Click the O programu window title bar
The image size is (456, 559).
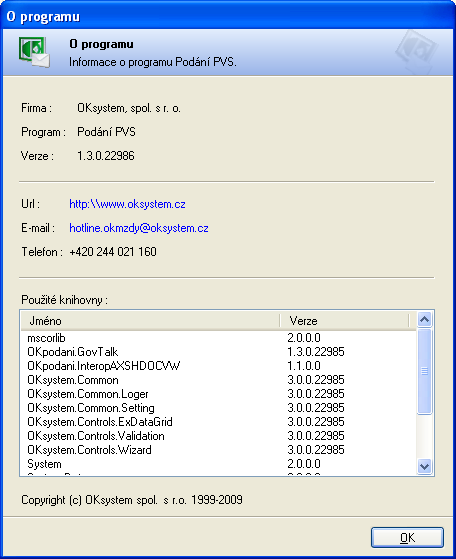(228, 16)
